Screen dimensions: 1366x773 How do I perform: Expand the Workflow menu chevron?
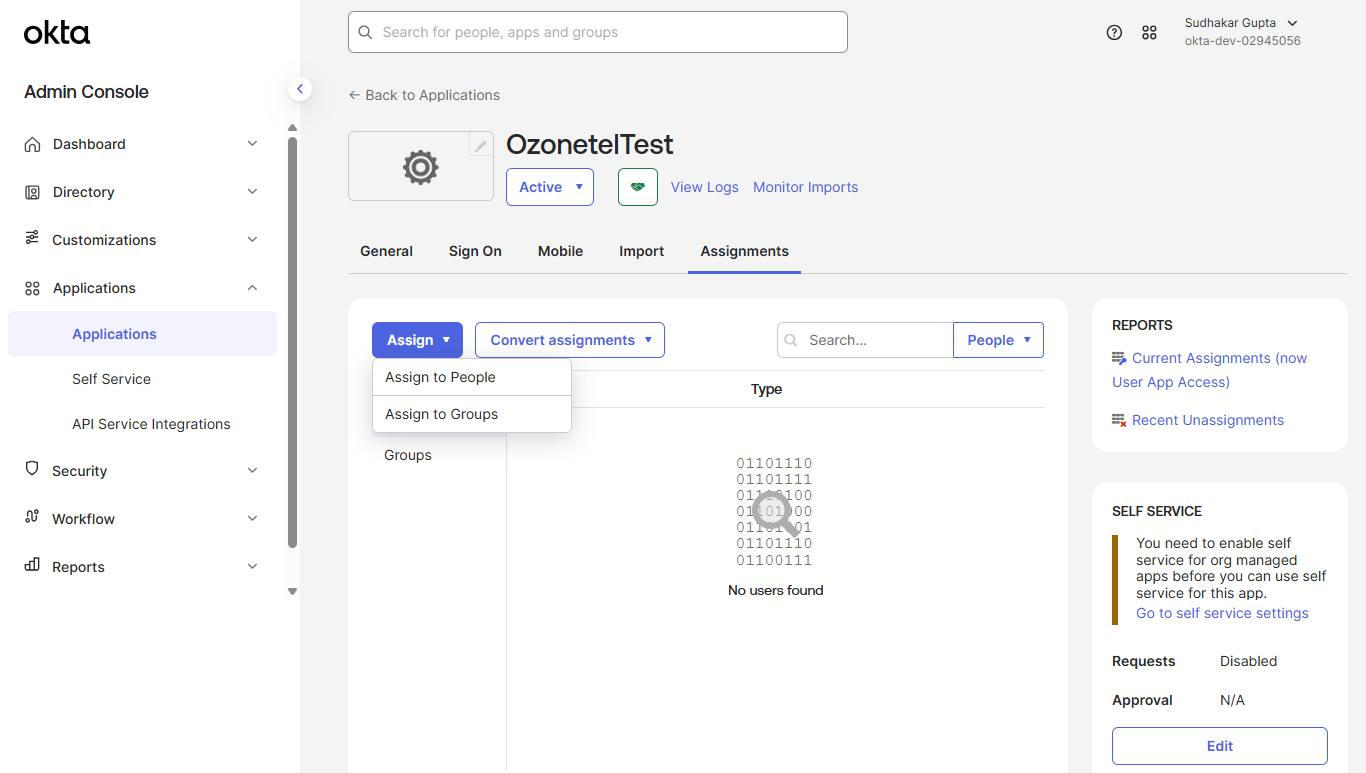pos(252,518)
